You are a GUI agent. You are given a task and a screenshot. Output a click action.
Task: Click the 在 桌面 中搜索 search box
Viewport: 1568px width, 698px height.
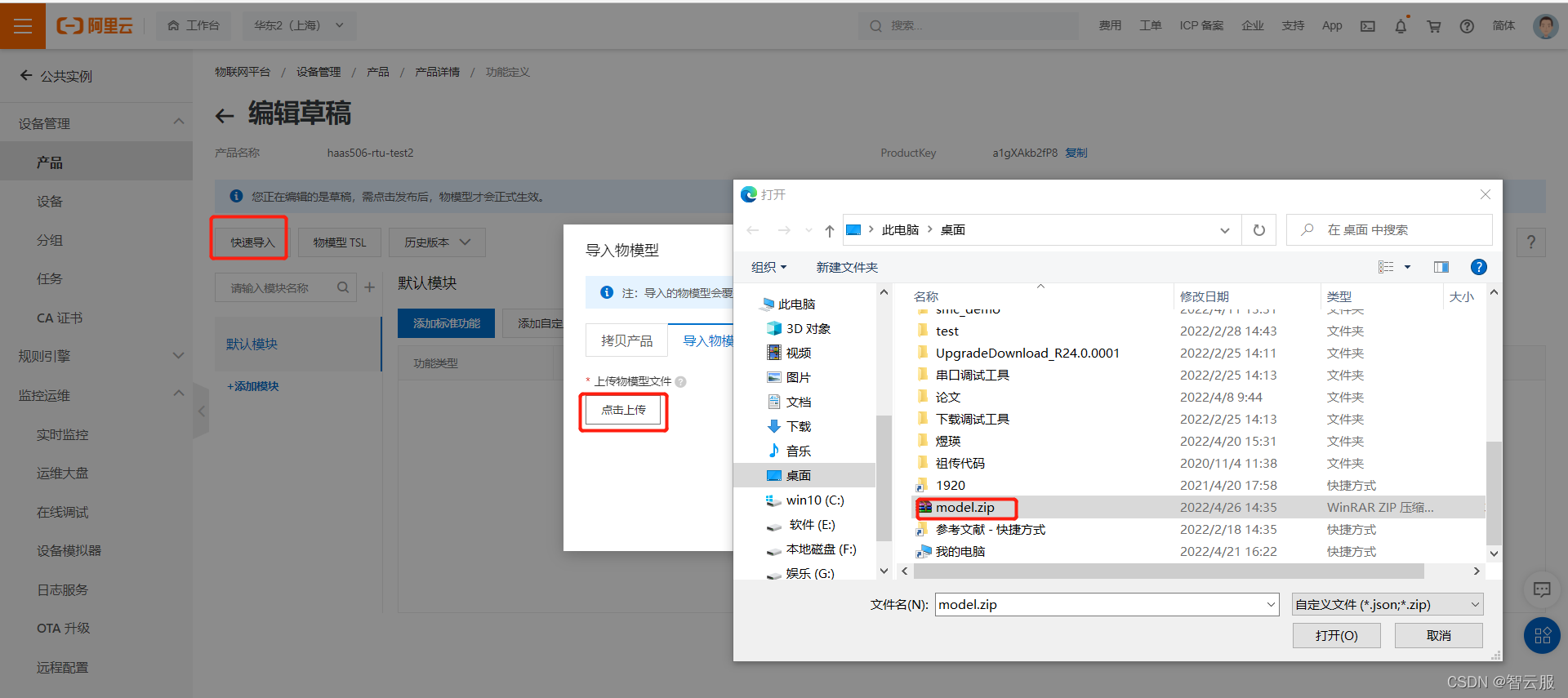[x=1389, y=230]
